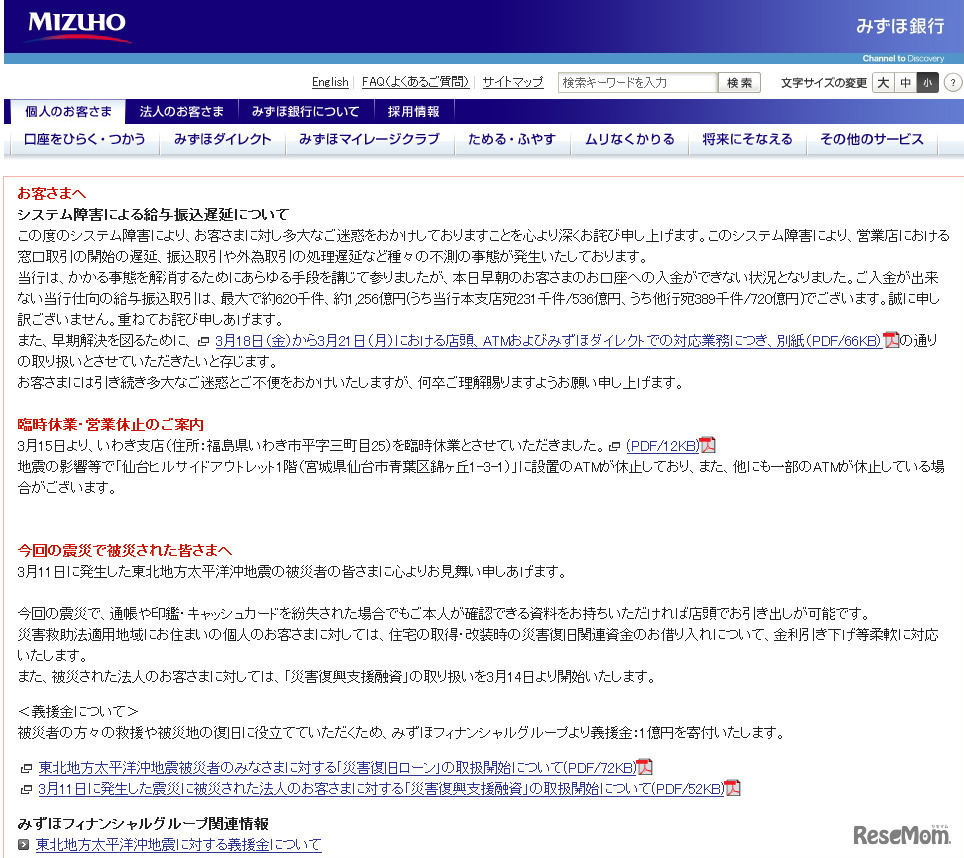Click the MIZUHO logo
Image resolution: width=964 pixels, height=858 pixels.
77,26
